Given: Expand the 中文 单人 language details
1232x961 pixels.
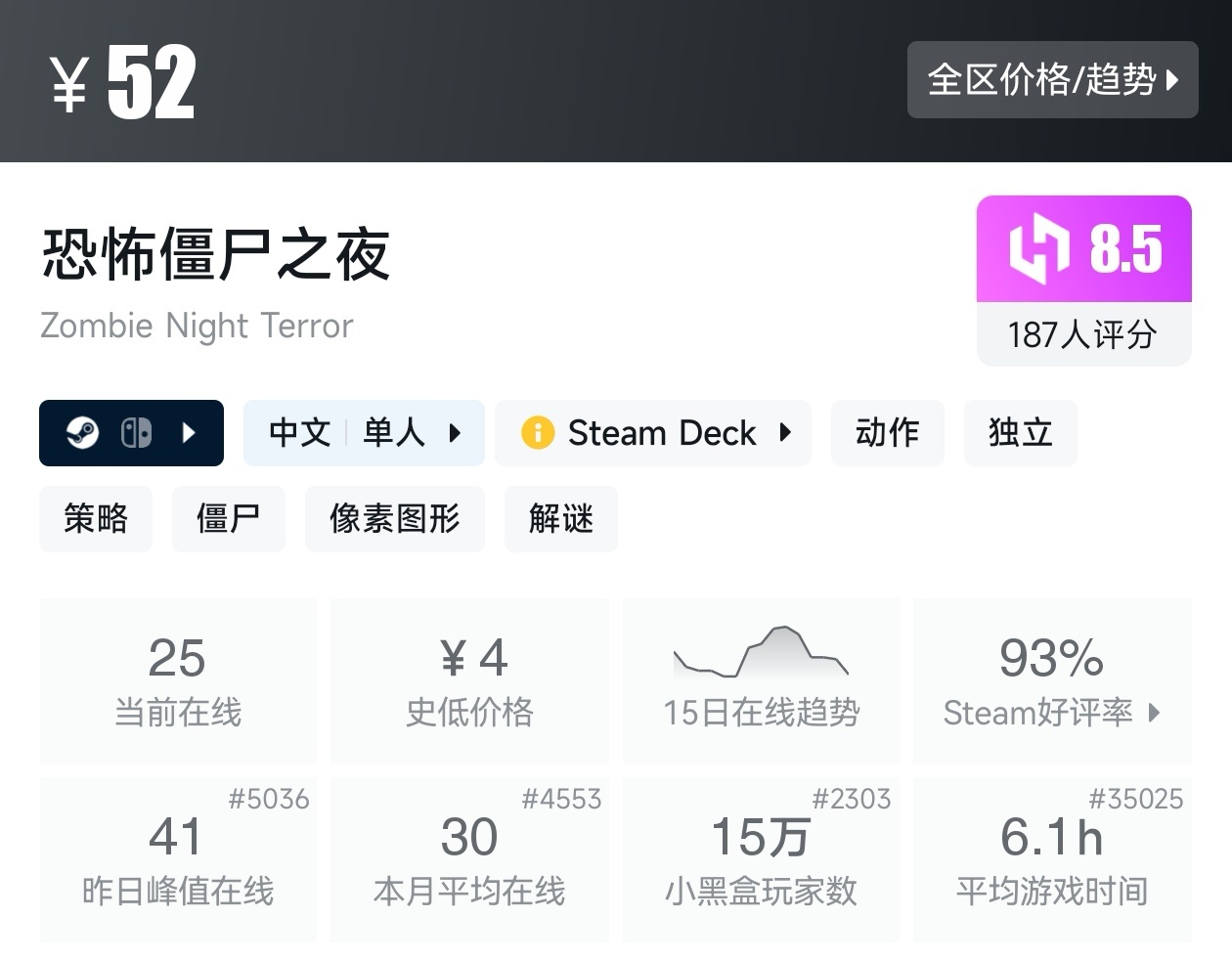Looking at the screenshot, I should 455,432.
